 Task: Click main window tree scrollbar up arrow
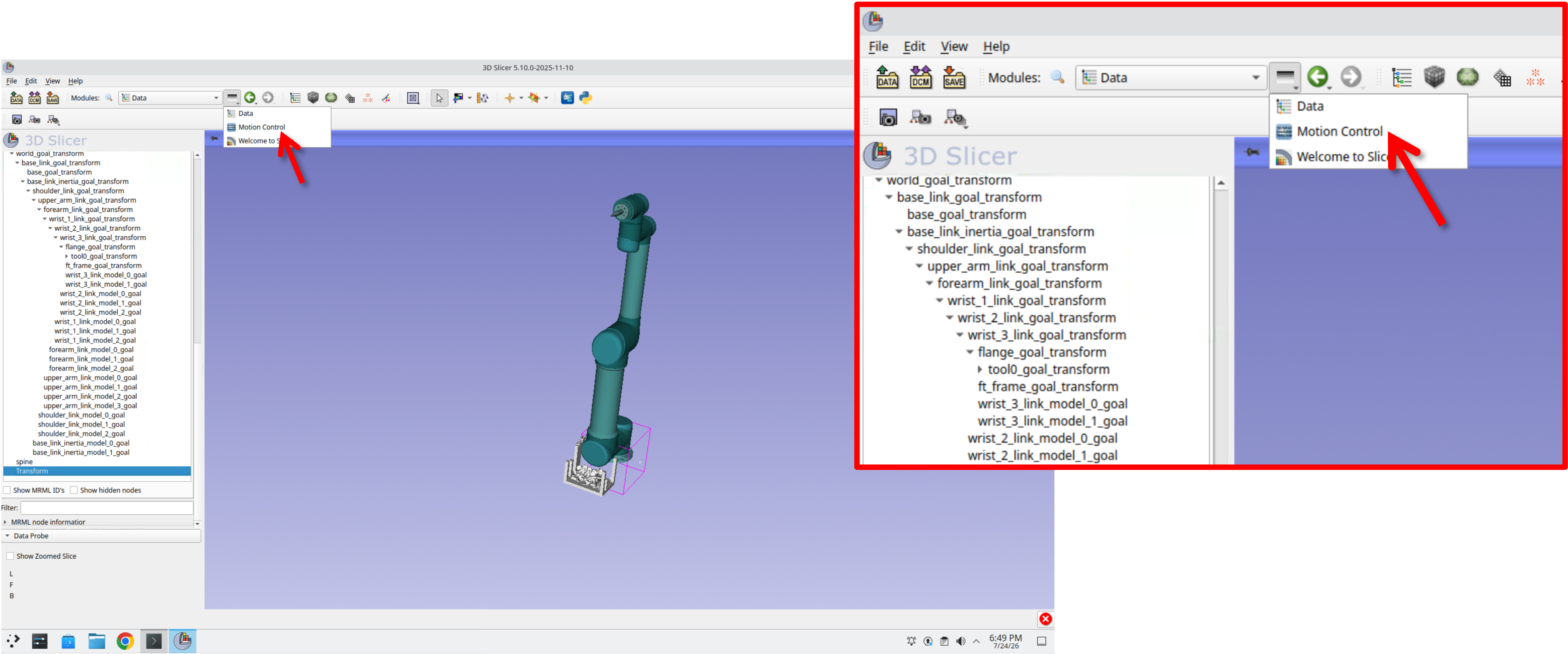point(197,156)
